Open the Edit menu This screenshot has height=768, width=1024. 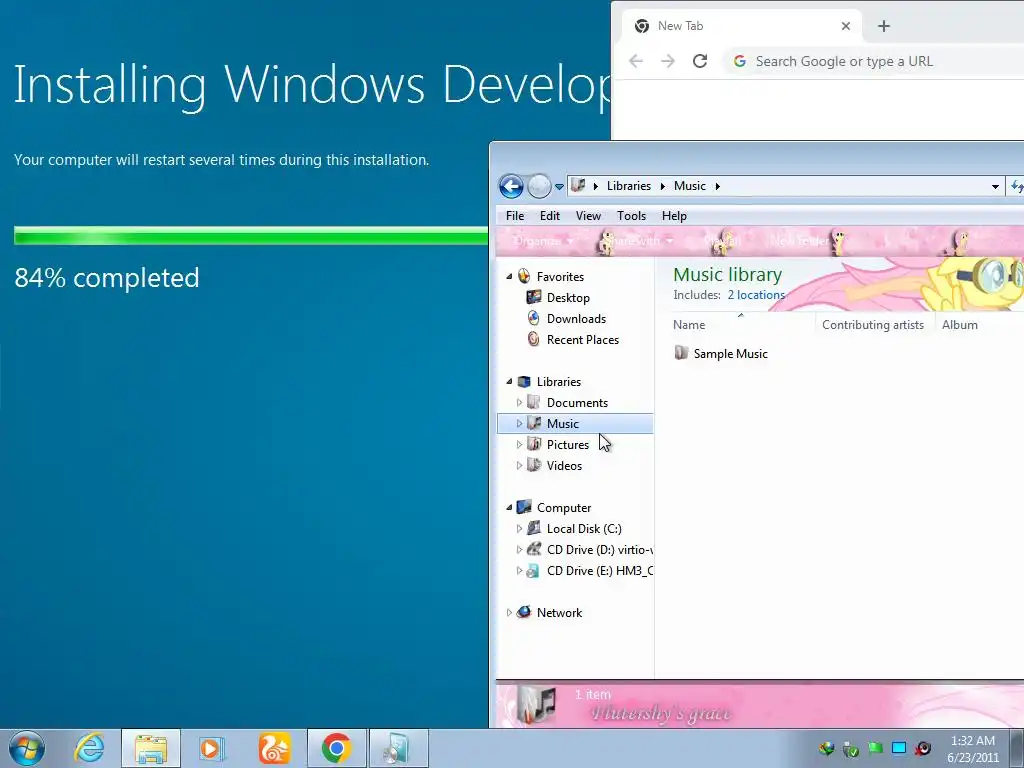point(549,216)
